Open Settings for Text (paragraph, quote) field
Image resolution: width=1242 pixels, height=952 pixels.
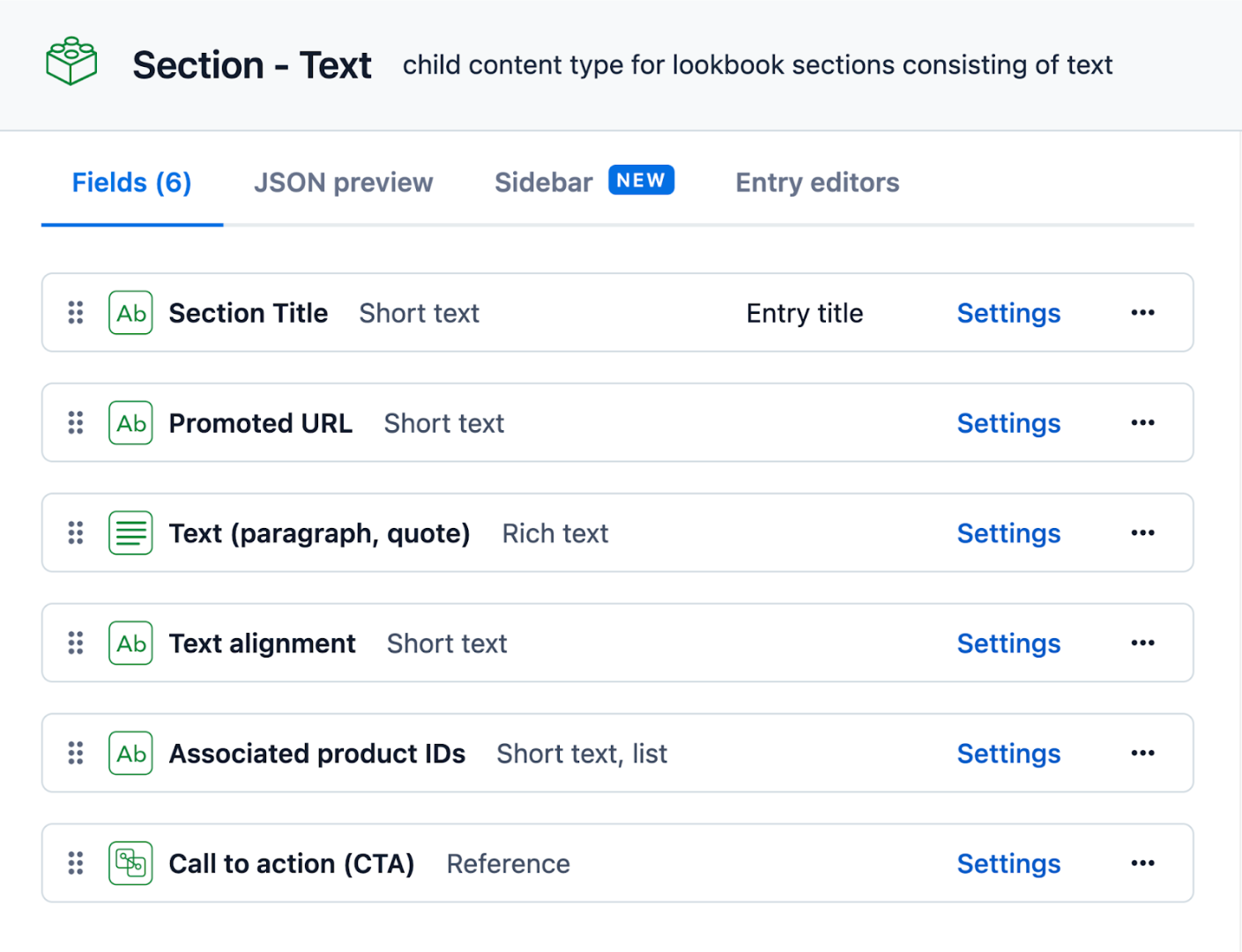1008,533
